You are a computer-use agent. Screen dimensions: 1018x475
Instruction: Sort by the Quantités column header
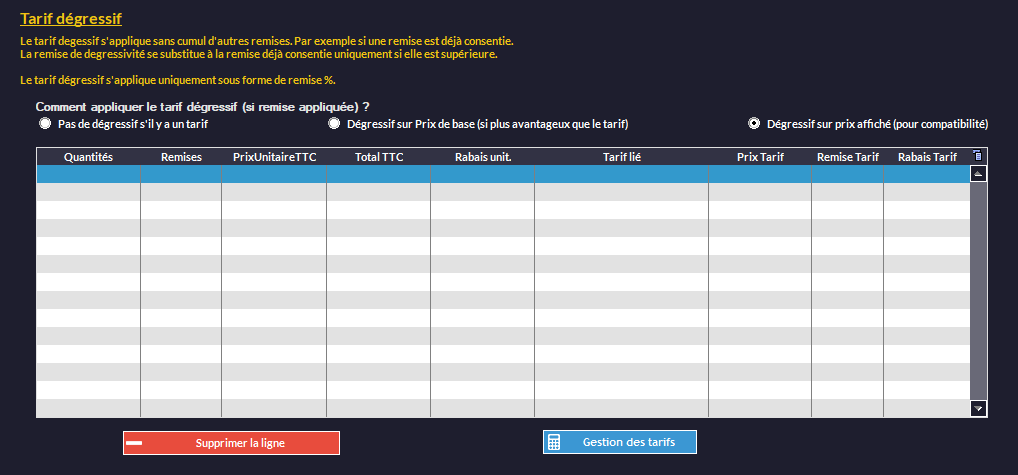click(x=88, y=157)
